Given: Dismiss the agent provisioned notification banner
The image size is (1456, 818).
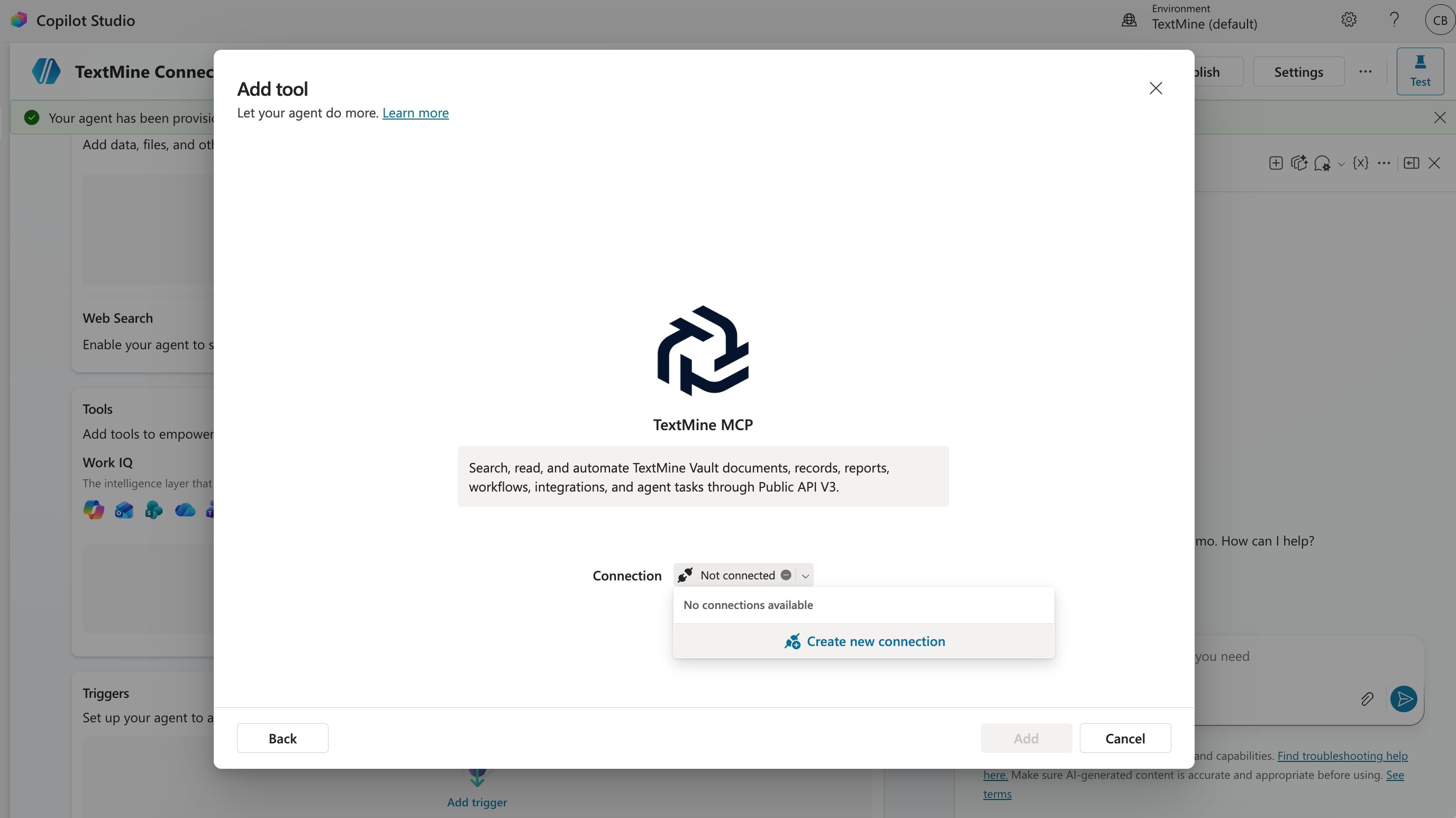Looking at the screenshot, I should click(x=1440, y=117).
